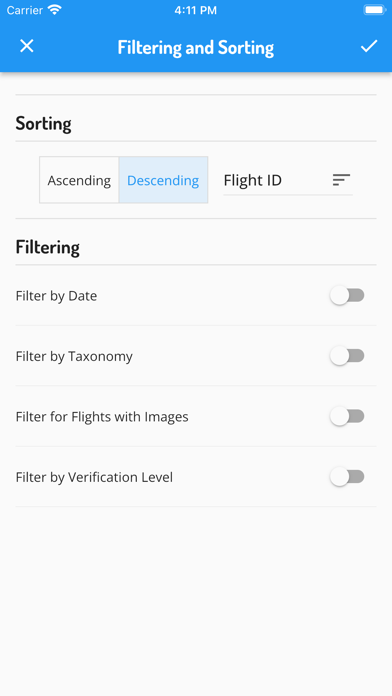Select Ascending sort order
This screenshot has width=392, height=696.
pos(79,180)
